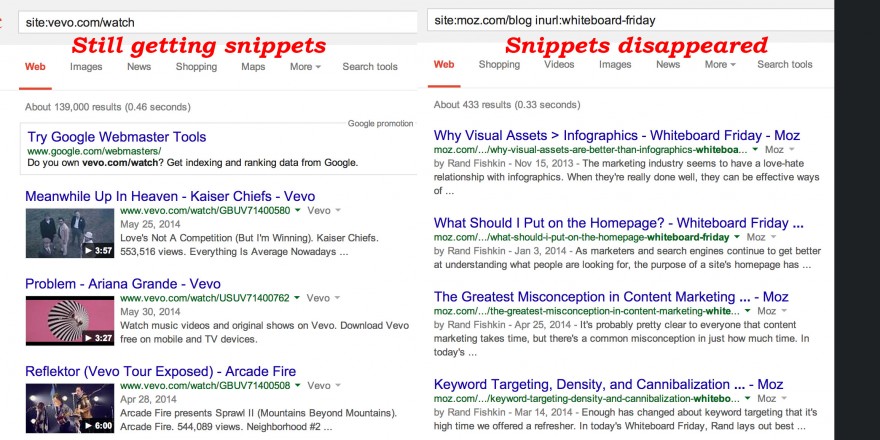Switch to Videos tab in right search

point(559,65)
